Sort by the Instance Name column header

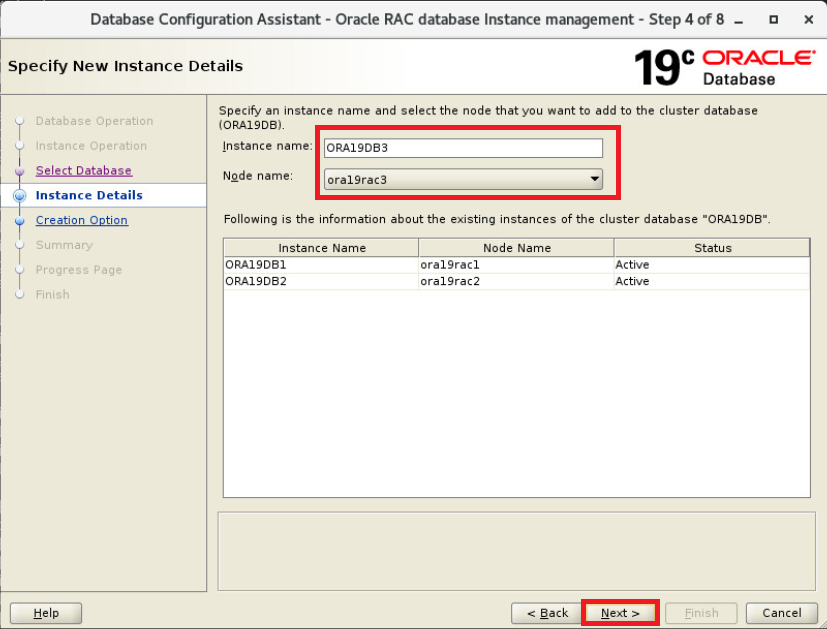tap(321, 248)
